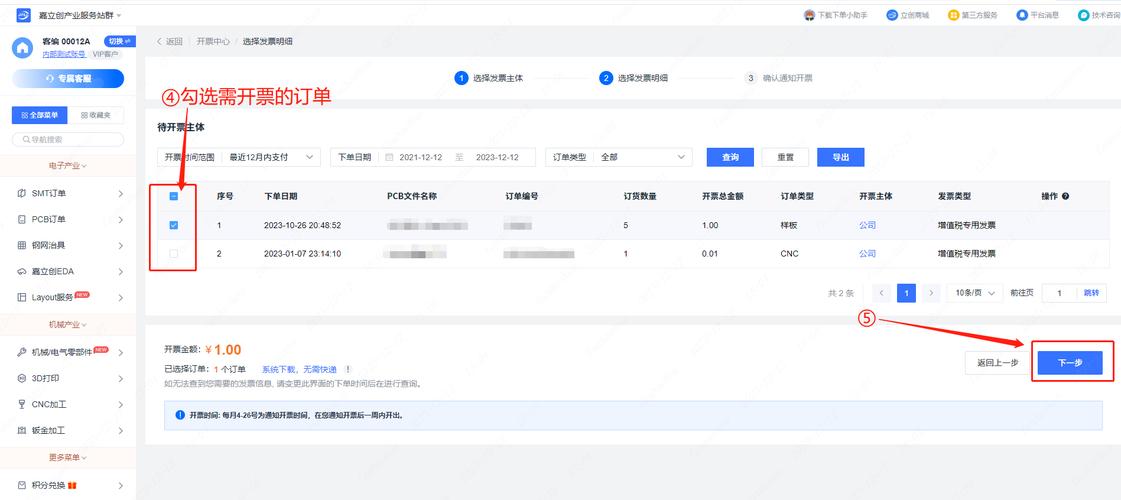The image size is (1121, 500).
Task: Click the magnifier icon in 导航搜索 box
Action: click(x=26, y=139)
